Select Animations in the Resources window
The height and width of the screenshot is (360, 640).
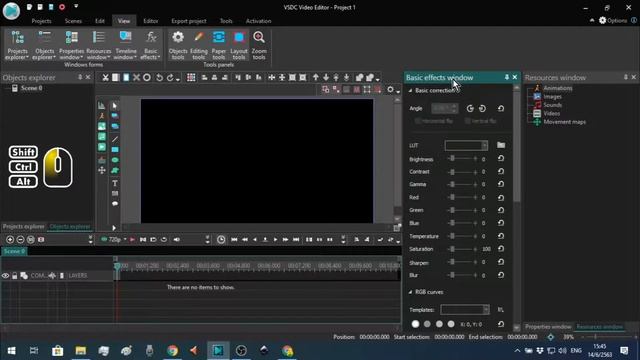point(558,88)
